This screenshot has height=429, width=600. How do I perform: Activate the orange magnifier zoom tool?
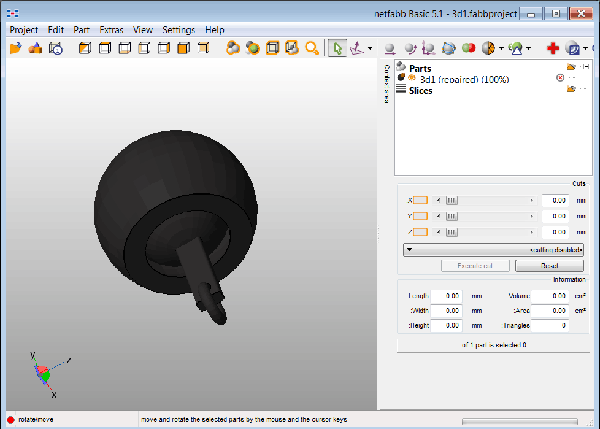(312, 49)
